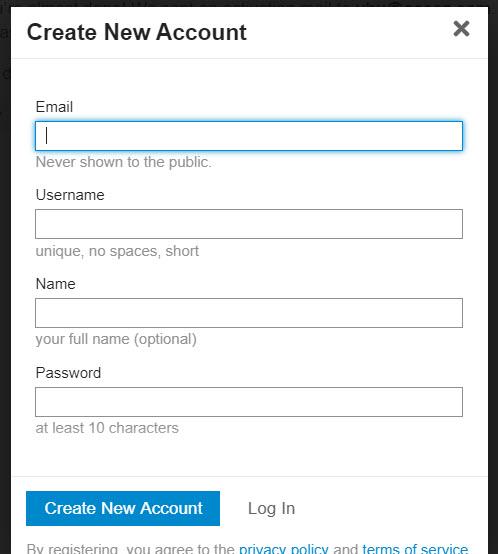Click the Name field label

point(55,284)
